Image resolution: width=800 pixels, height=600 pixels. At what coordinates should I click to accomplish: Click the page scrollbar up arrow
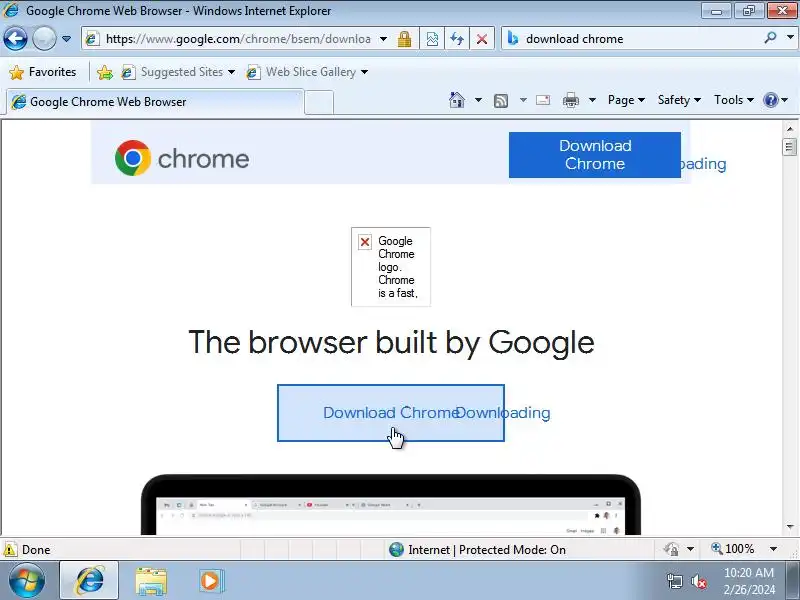coord(790,129)
